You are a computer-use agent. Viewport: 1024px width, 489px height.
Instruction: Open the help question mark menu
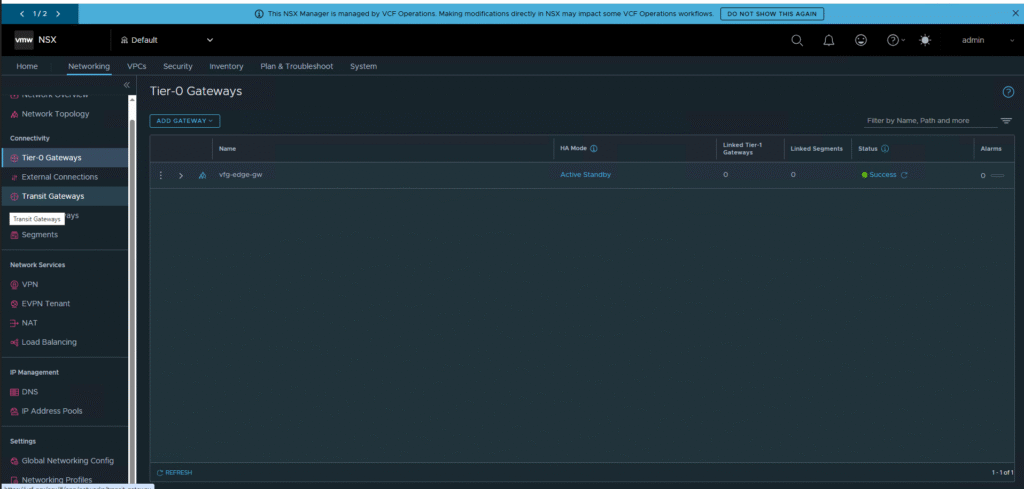(x=893, y=40)
